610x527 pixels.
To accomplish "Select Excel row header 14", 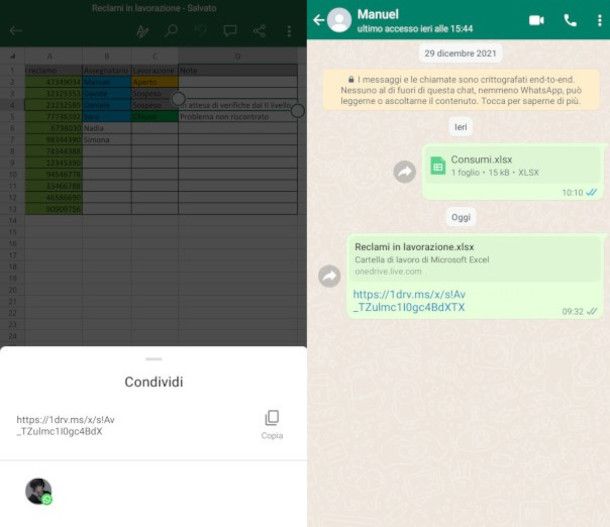I will (12, 221).
